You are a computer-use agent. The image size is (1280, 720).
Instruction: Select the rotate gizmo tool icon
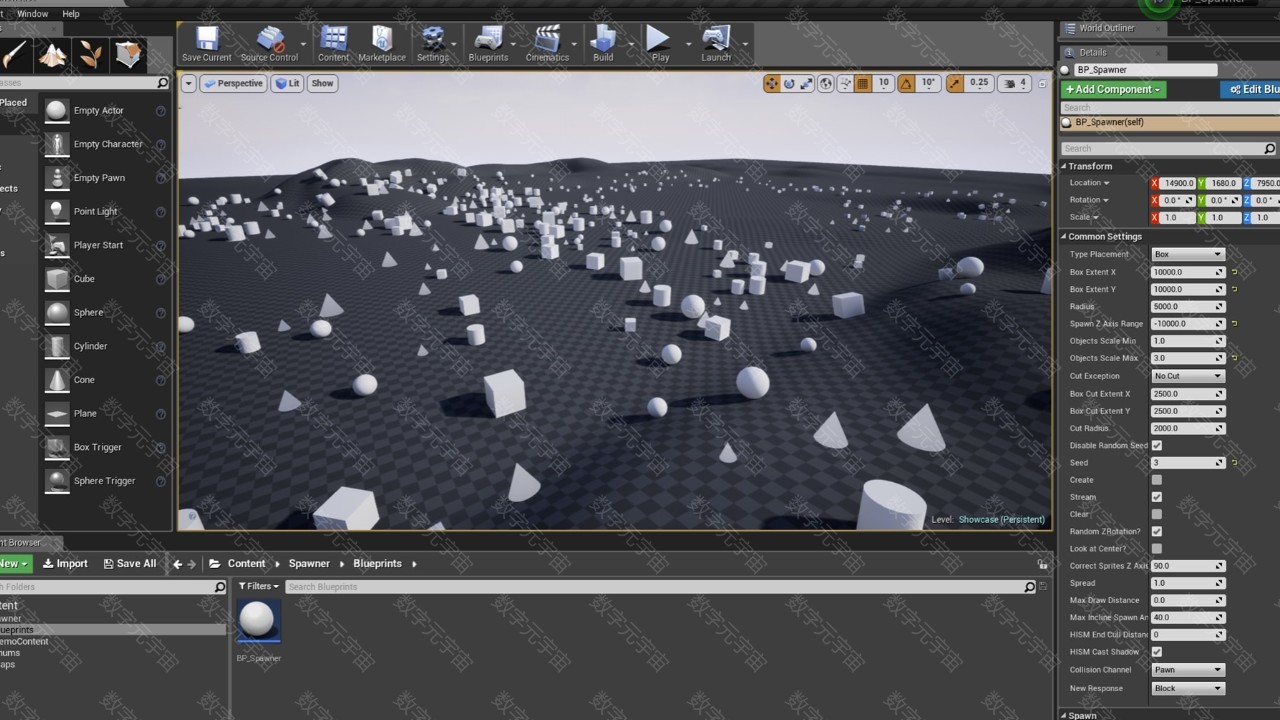coord(789,83)
